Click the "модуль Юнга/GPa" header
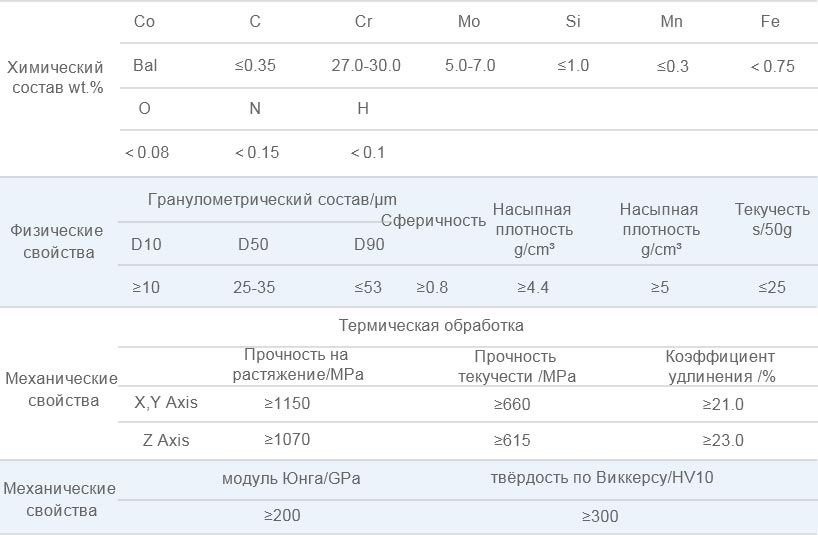The height and width of the screenshot is (535, 818). (x=291, y=478)
